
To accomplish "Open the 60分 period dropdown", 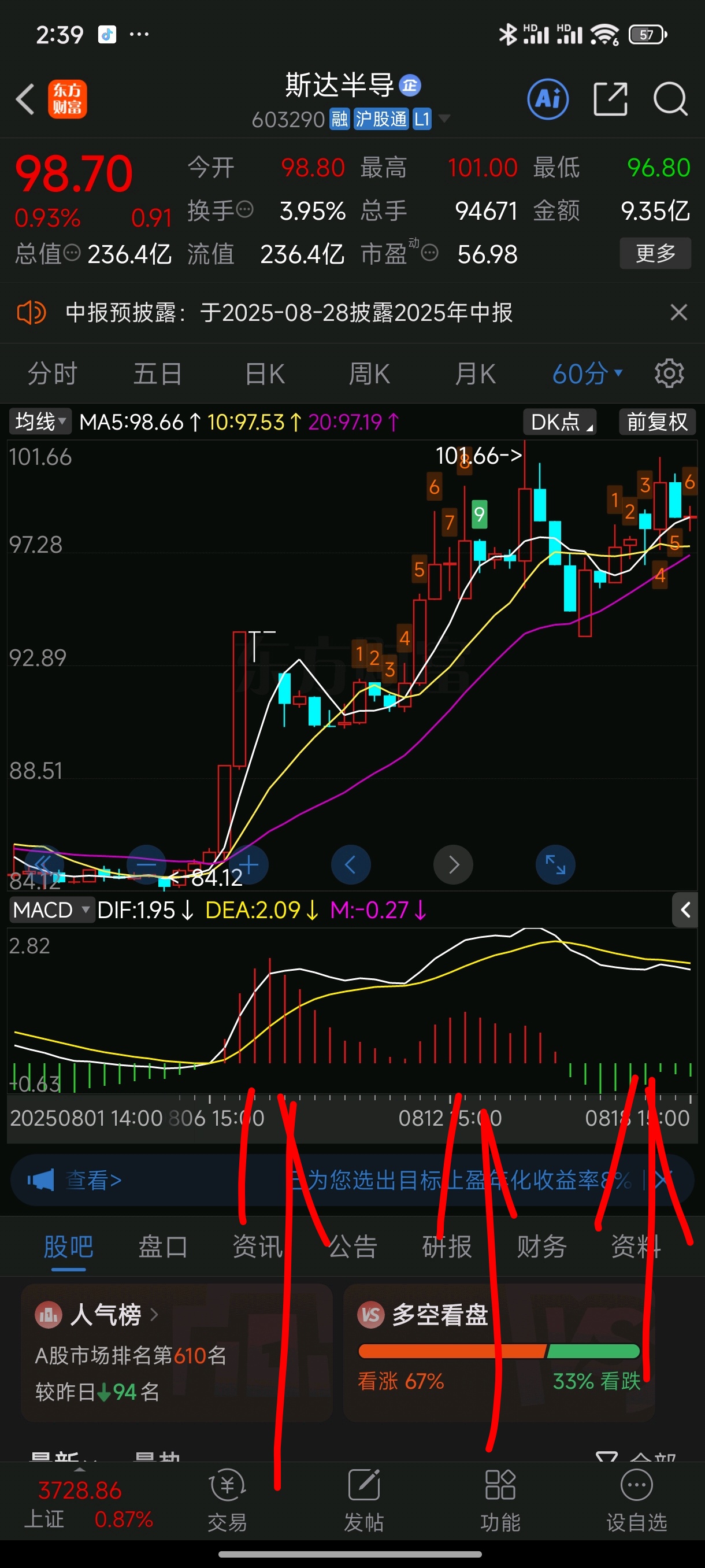I will tap(587, 373).
